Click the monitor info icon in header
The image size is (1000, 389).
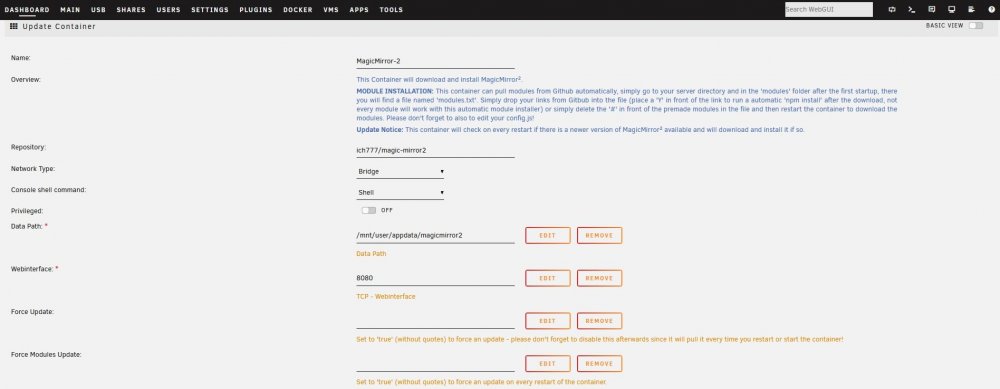pyautogui.click(x=952, y=10)
